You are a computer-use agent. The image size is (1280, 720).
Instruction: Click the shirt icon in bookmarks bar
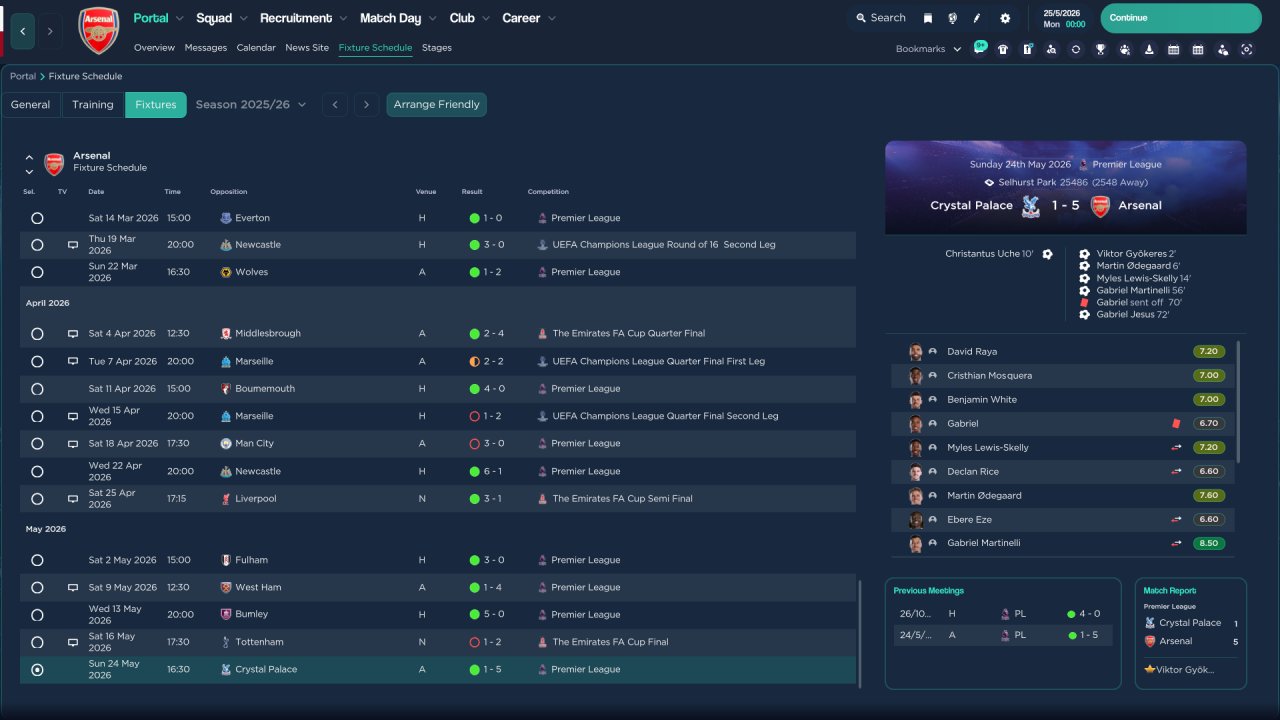click(x=1003, y=49)
